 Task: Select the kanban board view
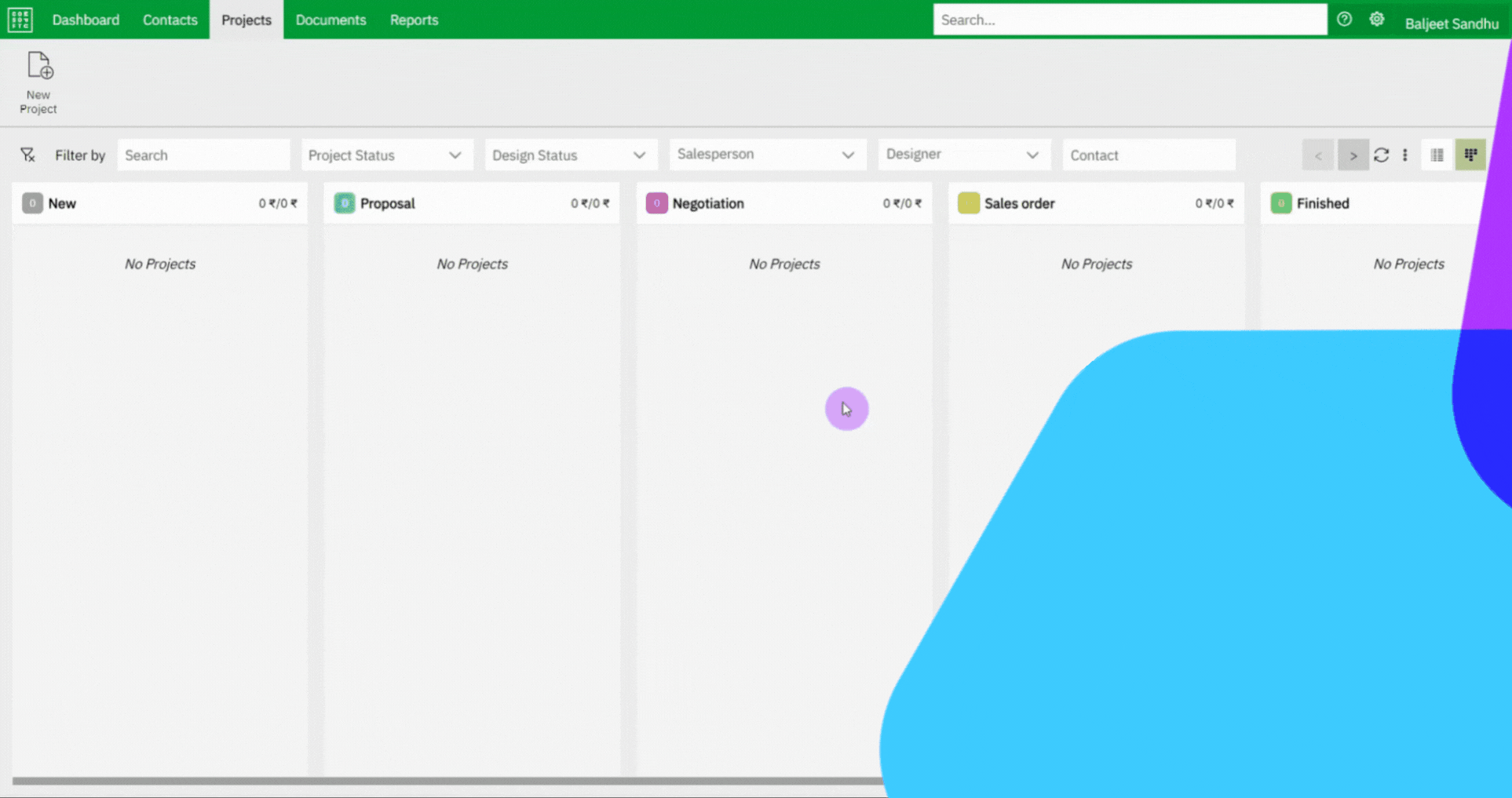[1470, 155]
